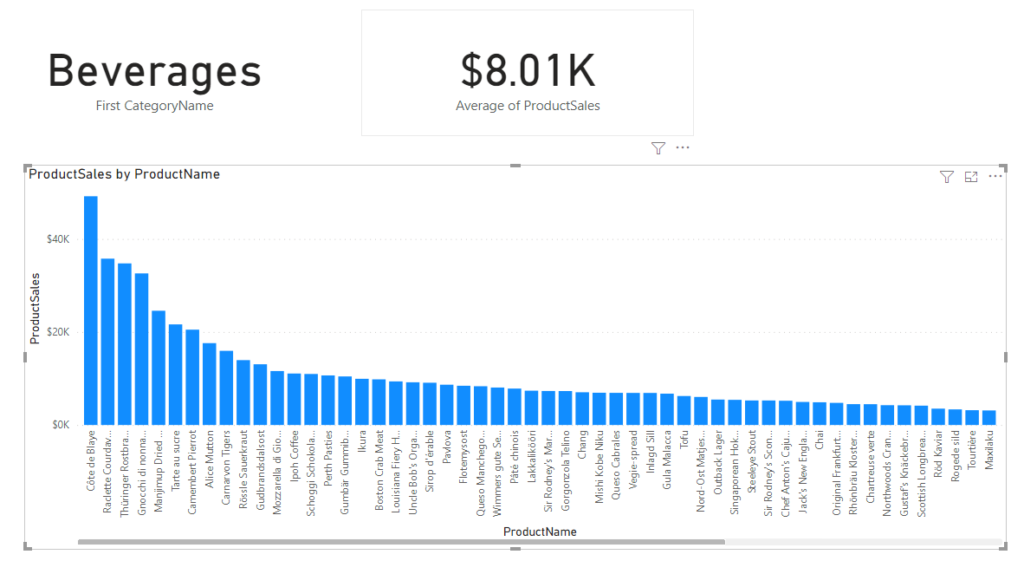Click the Thüringer Rostbratwurst bar
The image size is (1024, 574).
coord(125,345)
